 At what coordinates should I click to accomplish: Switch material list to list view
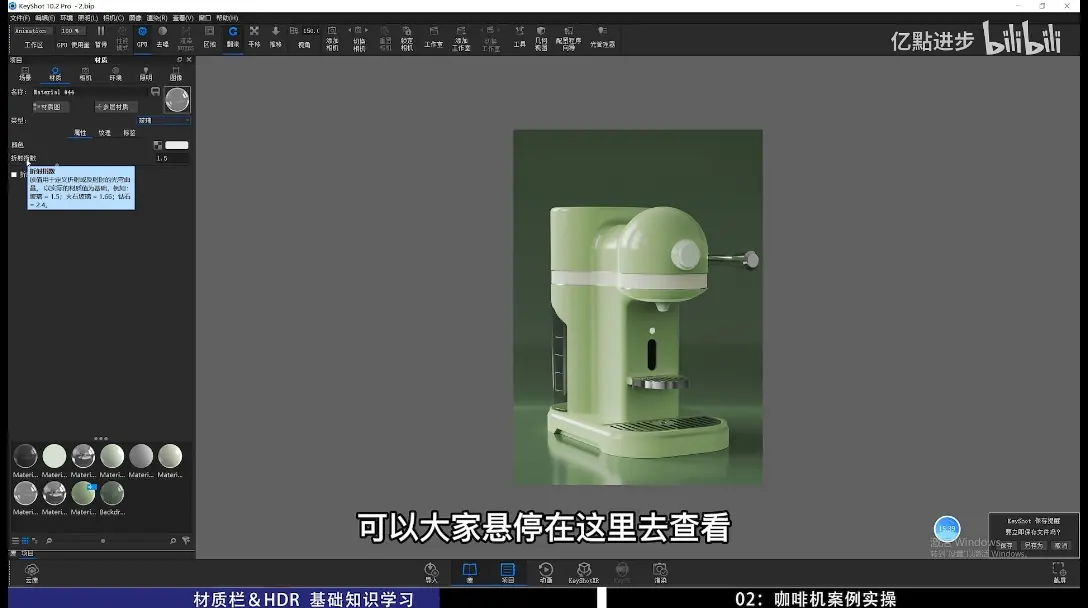tap(15, 541)
